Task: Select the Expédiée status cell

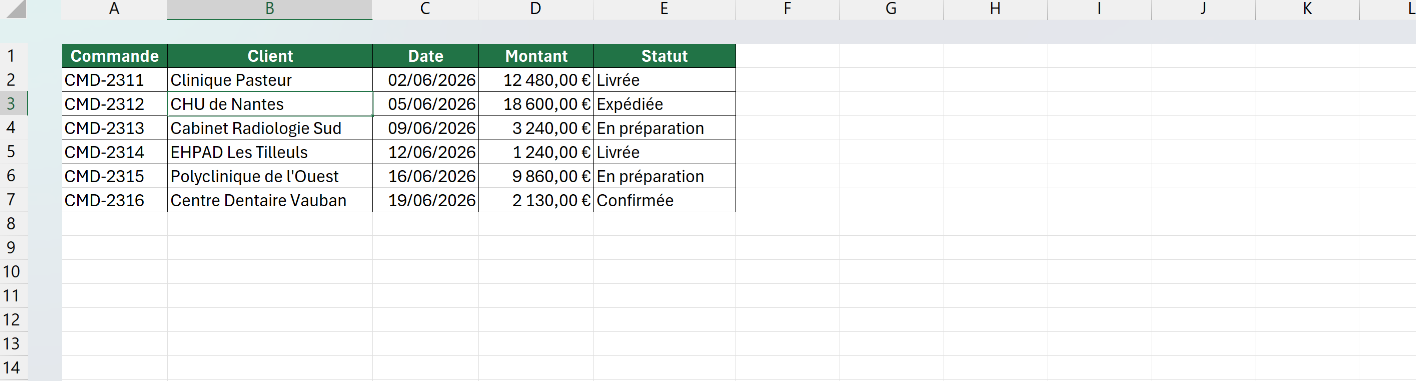Action: [x=665, y=104]
